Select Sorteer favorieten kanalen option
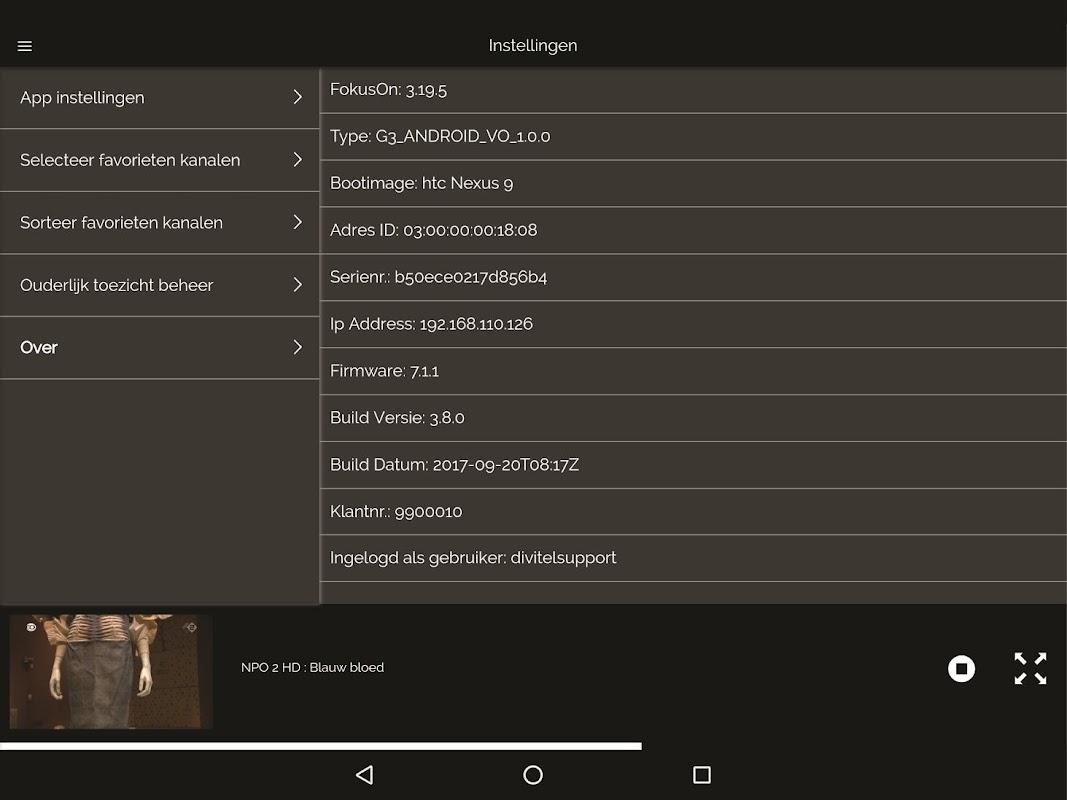 tap(159, 222)
